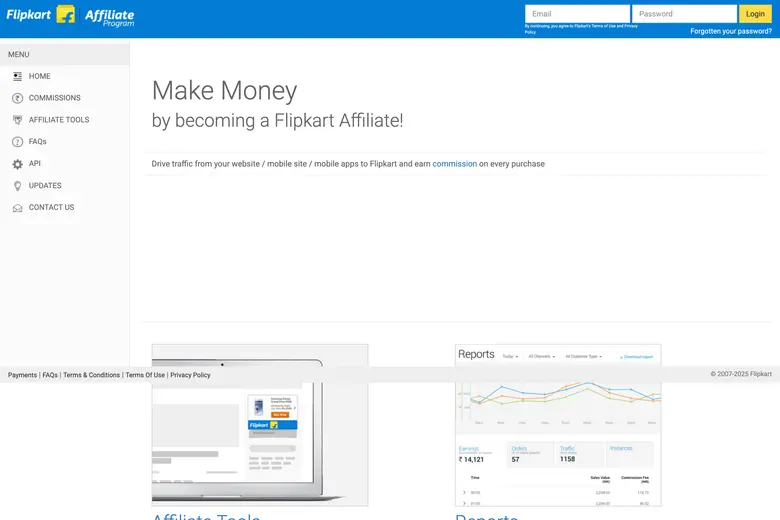Screen dimensions: 780x520
Task: Click the Affiliate Tools sidebar icon
Action: [x=17, y=120]
